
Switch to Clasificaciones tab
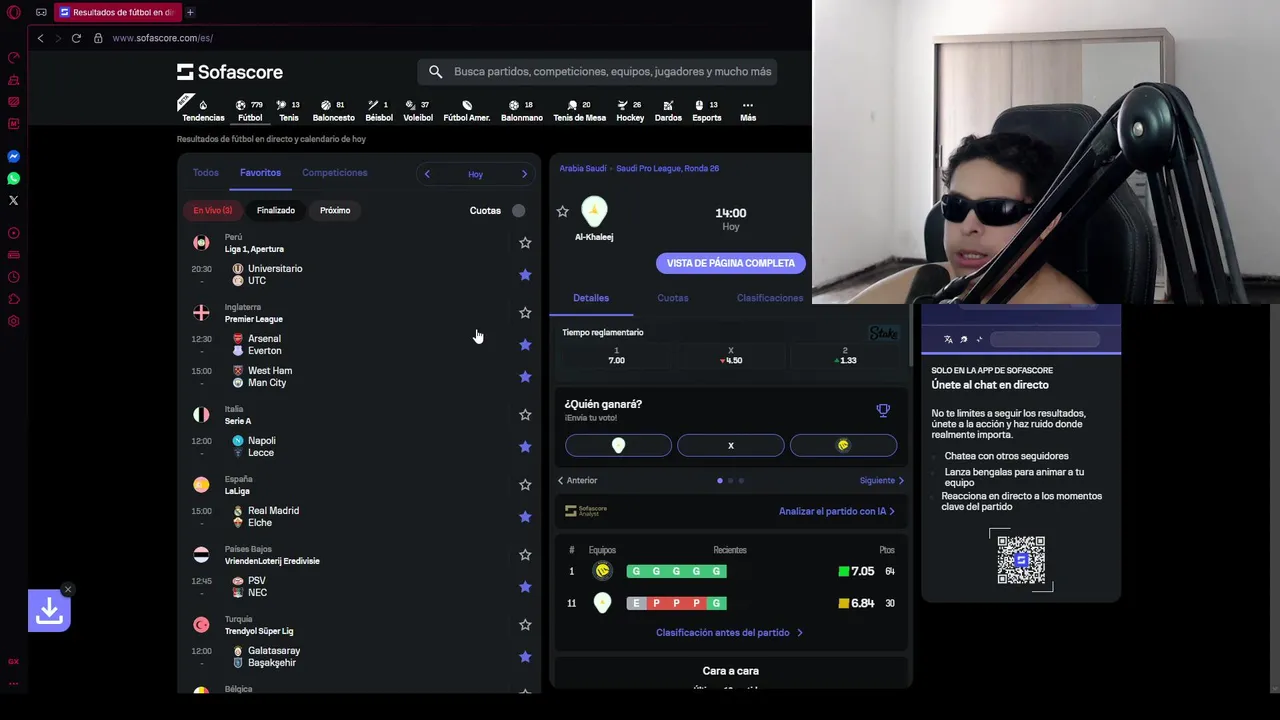pos(770,298)
